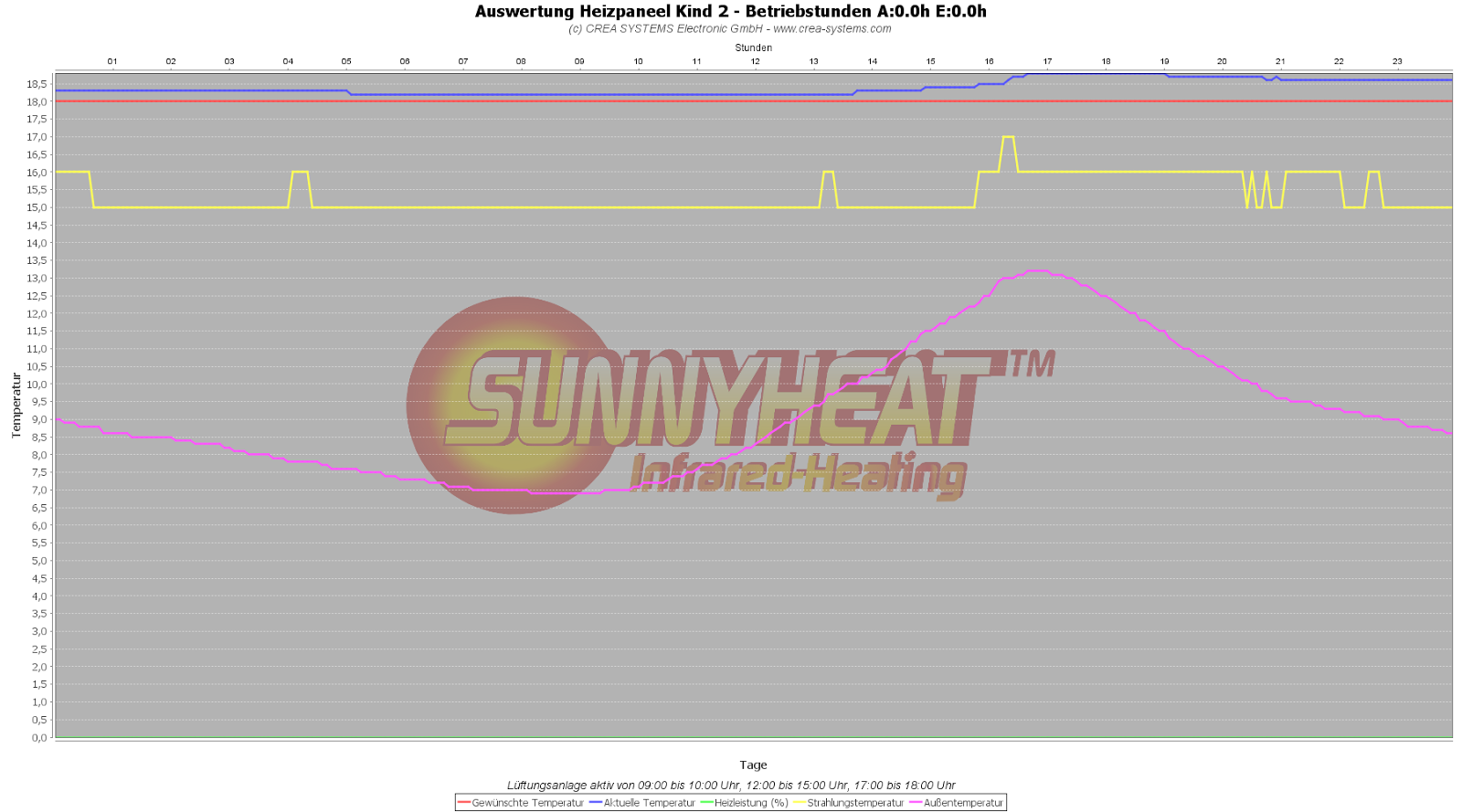Click y-axis value '18,0'
The height and width of the screenshot is (812, 1462).
37,101
